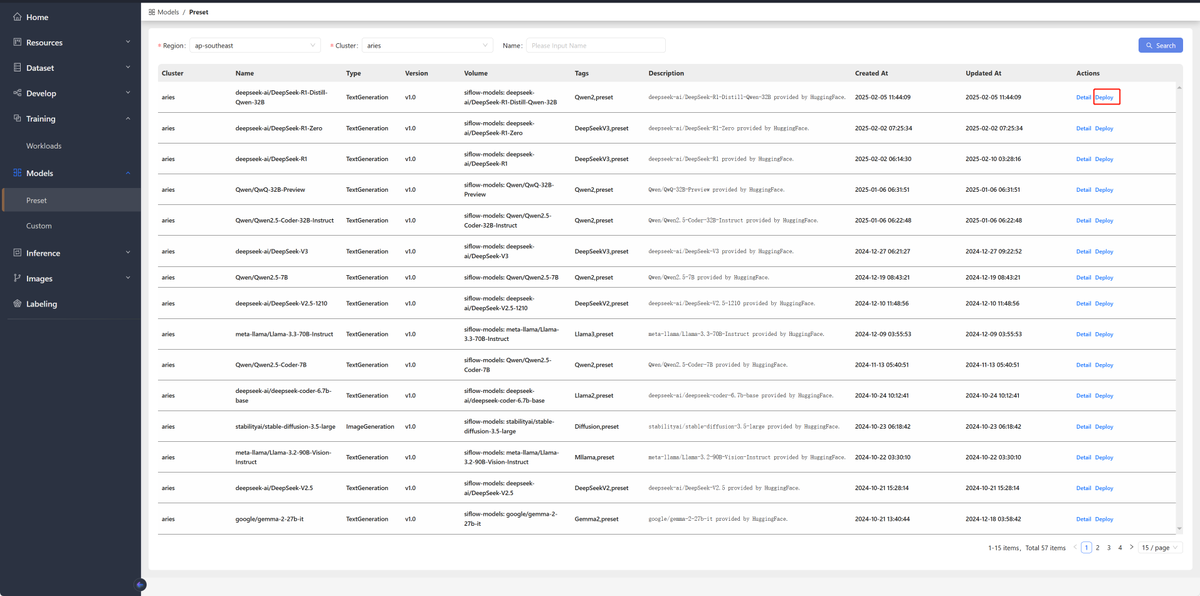The image size is (1200, 596).
Task: Click the 2025-02-10 03:28:16 updated cell
Action: tap(993, 159)
